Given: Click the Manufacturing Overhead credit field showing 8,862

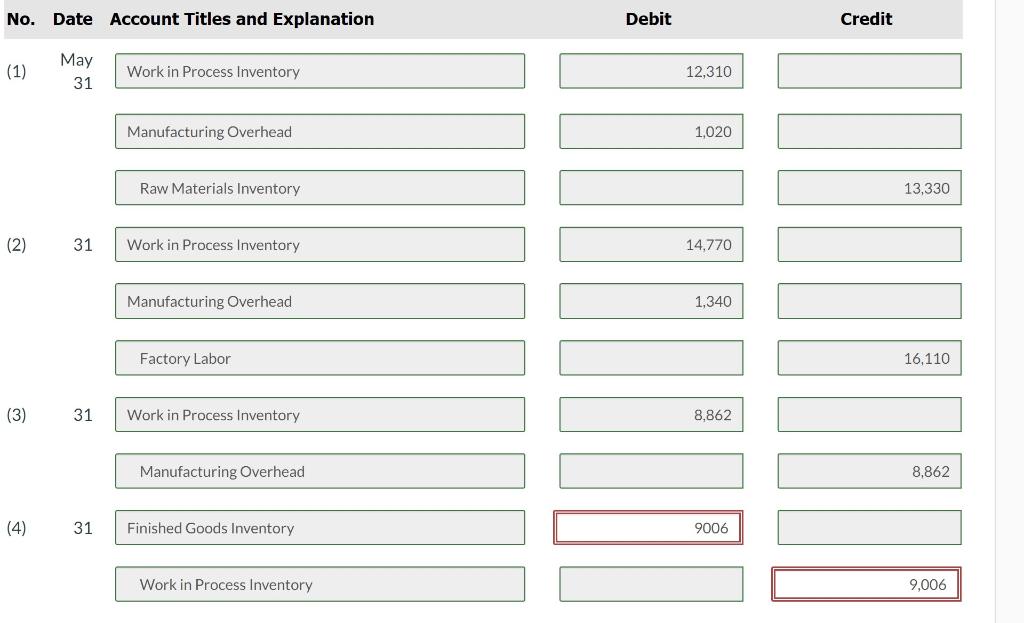Looking at the screenshot, I should click(x=868, y=471).
